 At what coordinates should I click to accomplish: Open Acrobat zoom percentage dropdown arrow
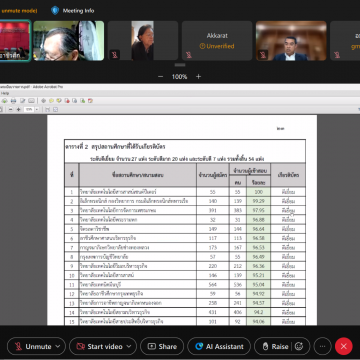pyautogui.click(x=37, y=109)
